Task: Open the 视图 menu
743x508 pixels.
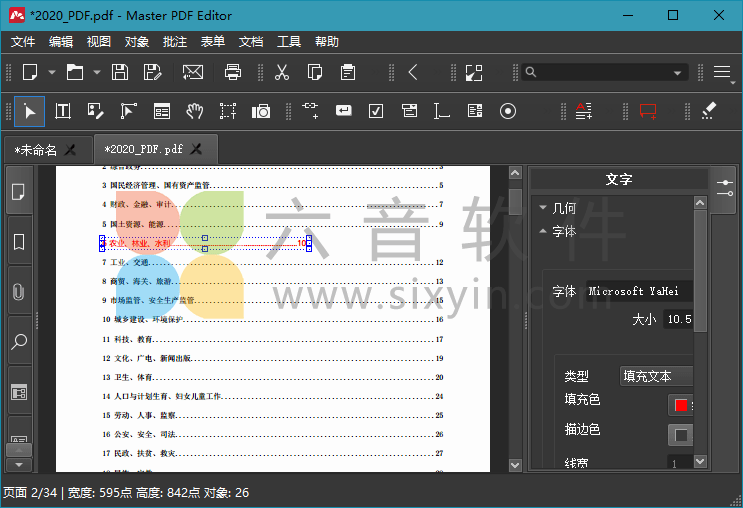Action: [99, 42]
